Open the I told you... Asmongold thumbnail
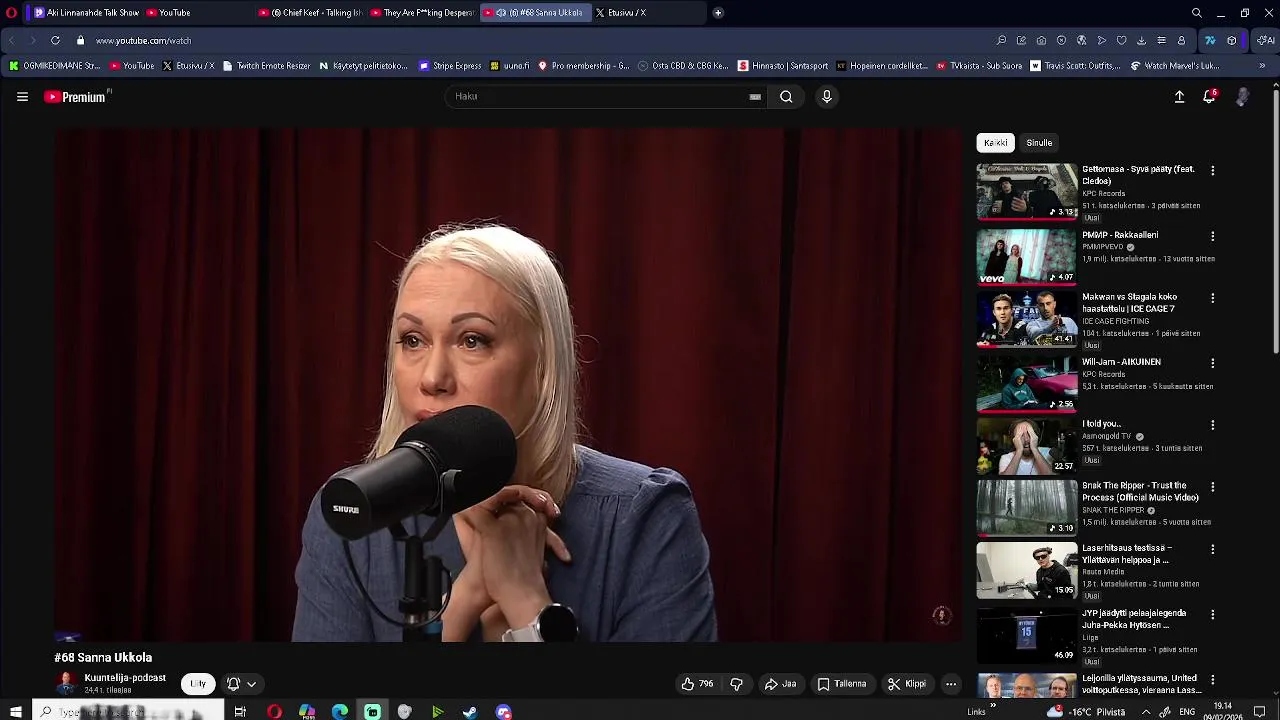Viewport: 1280px width, 720px height. [1027, 445]
